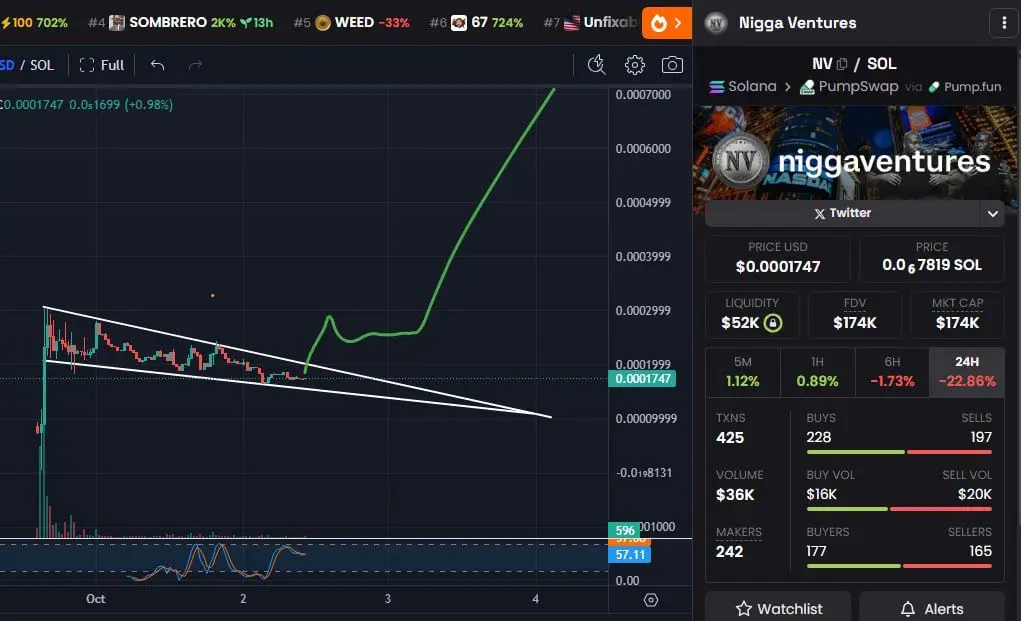The image size is (1021, 621).
Task: Click the current price label 0.0001747 on axis
Action: [642, 379]
